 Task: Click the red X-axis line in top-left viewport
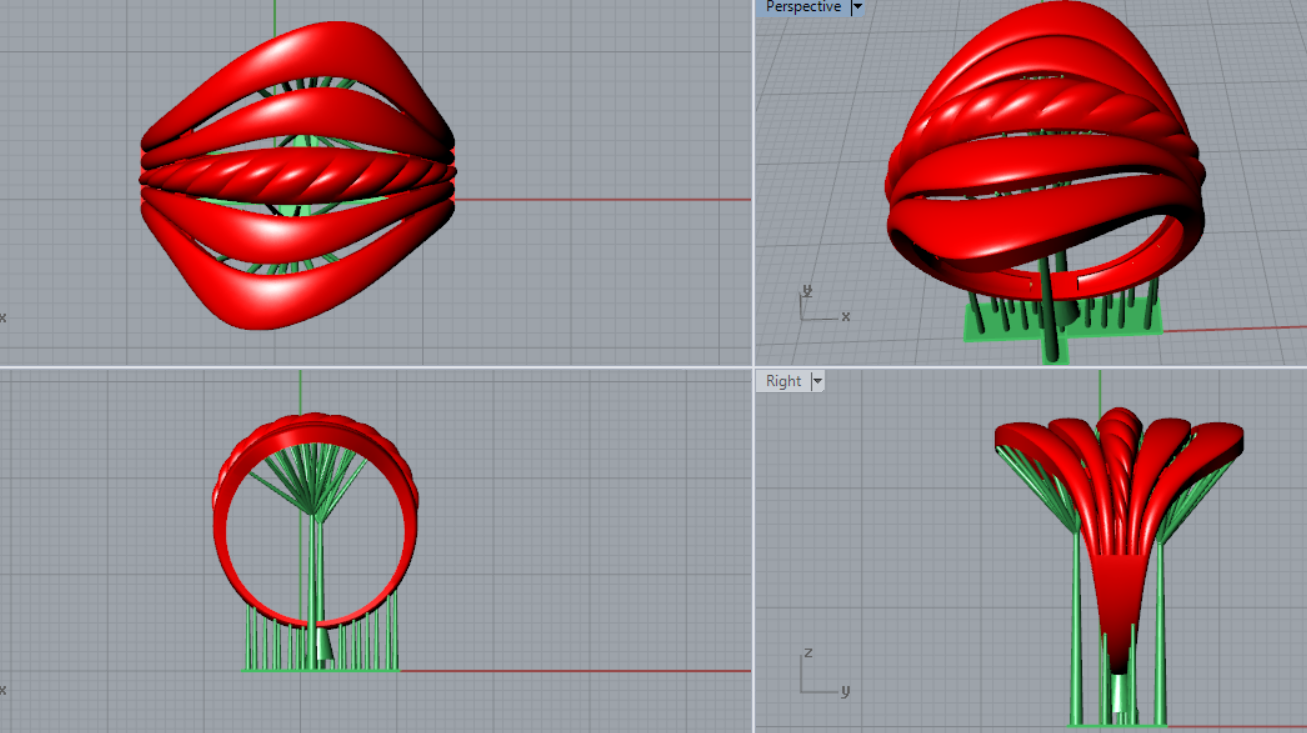(x=600, y=199)
